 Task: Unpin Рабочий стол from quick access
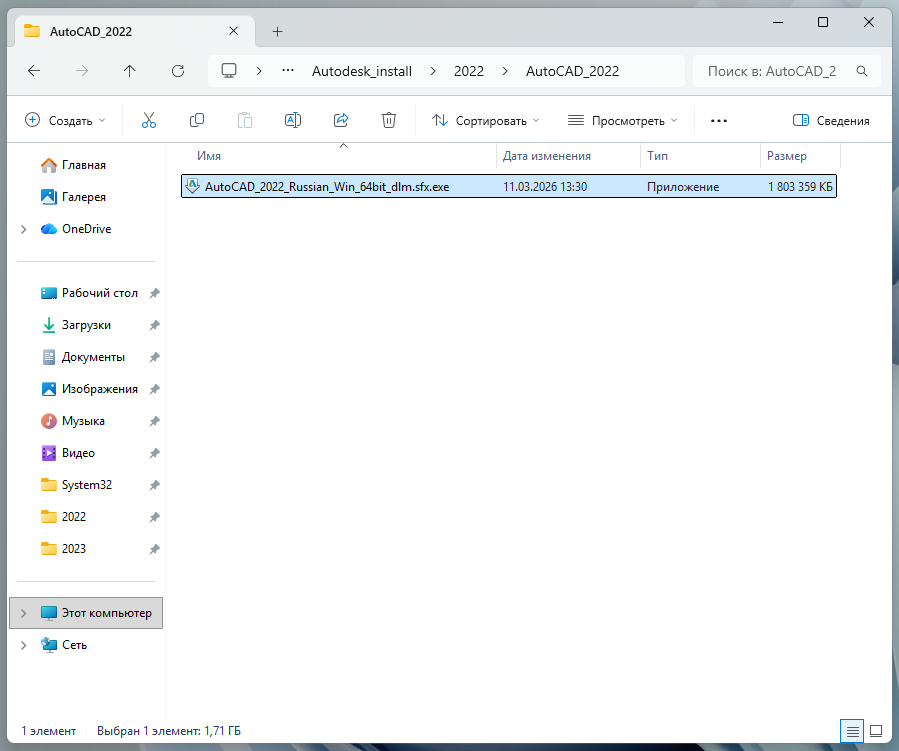154,294
